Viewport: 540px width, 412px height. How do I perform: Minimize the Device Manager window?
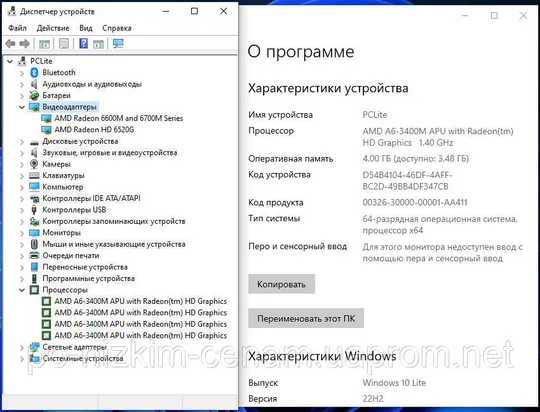[166, 11]
